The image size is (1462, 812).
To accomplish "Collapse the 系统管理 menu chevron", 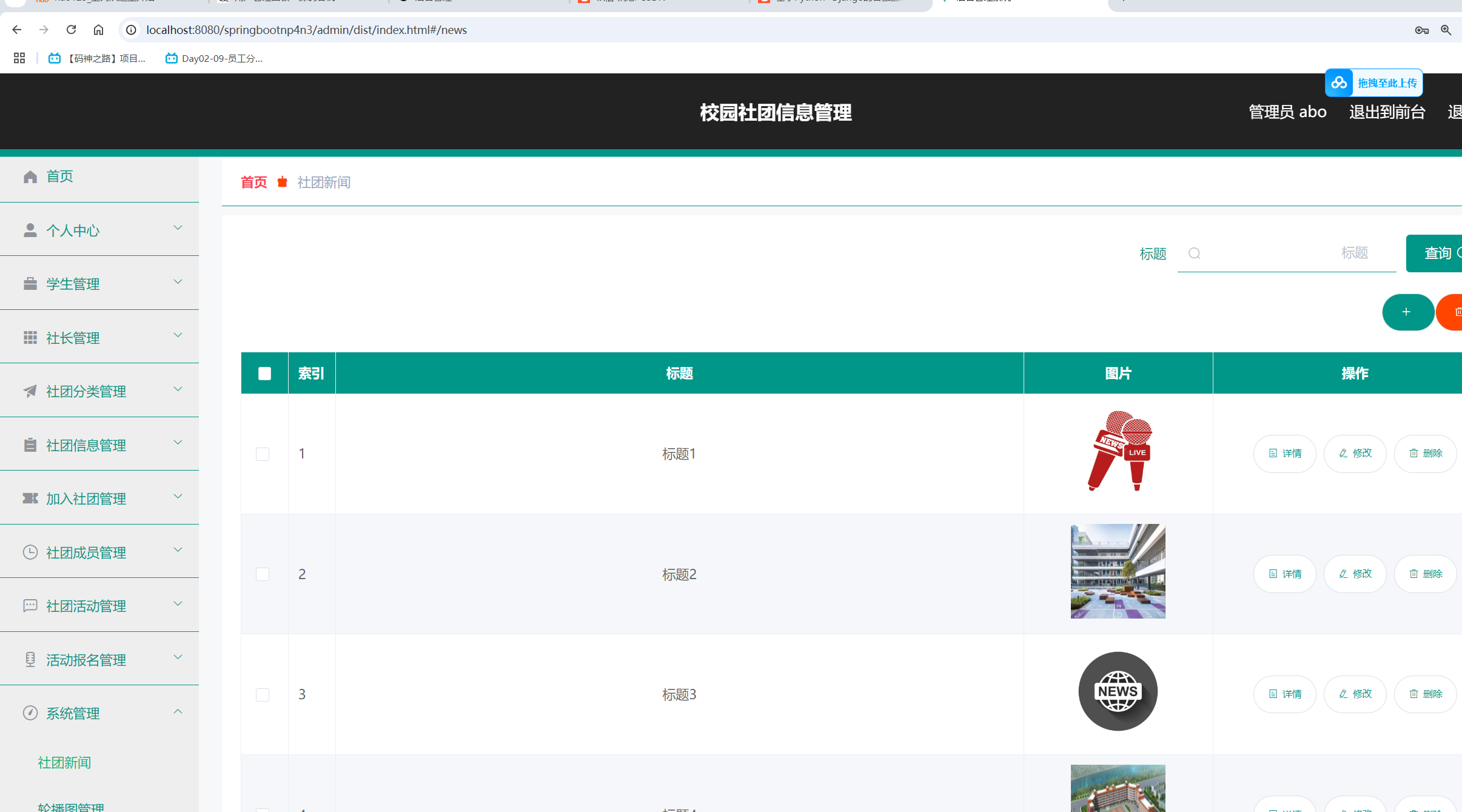I will [178, 711].
